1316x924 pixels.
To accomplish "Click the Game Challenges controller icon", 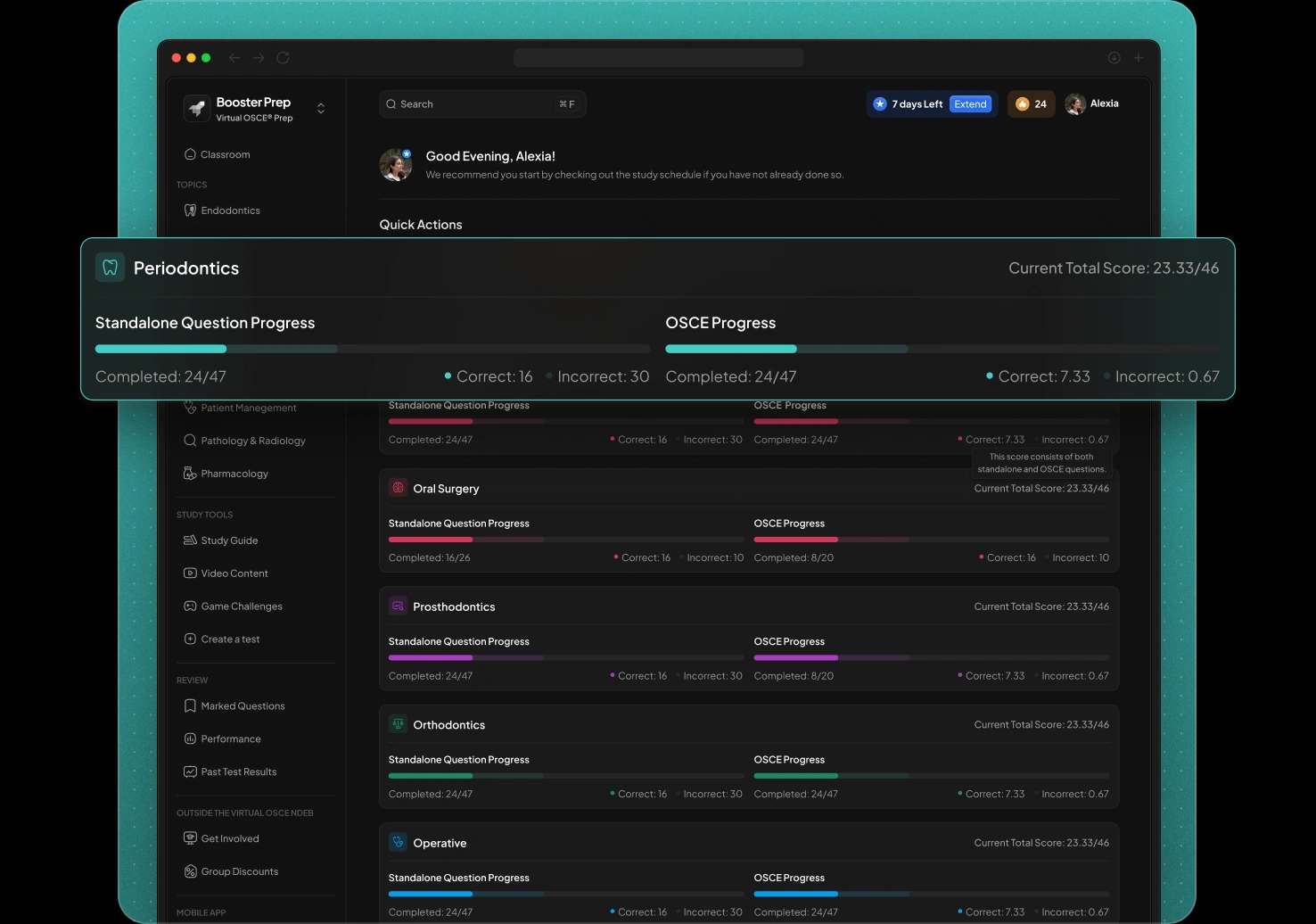I will pyautogui.click(x=190, y=606).
